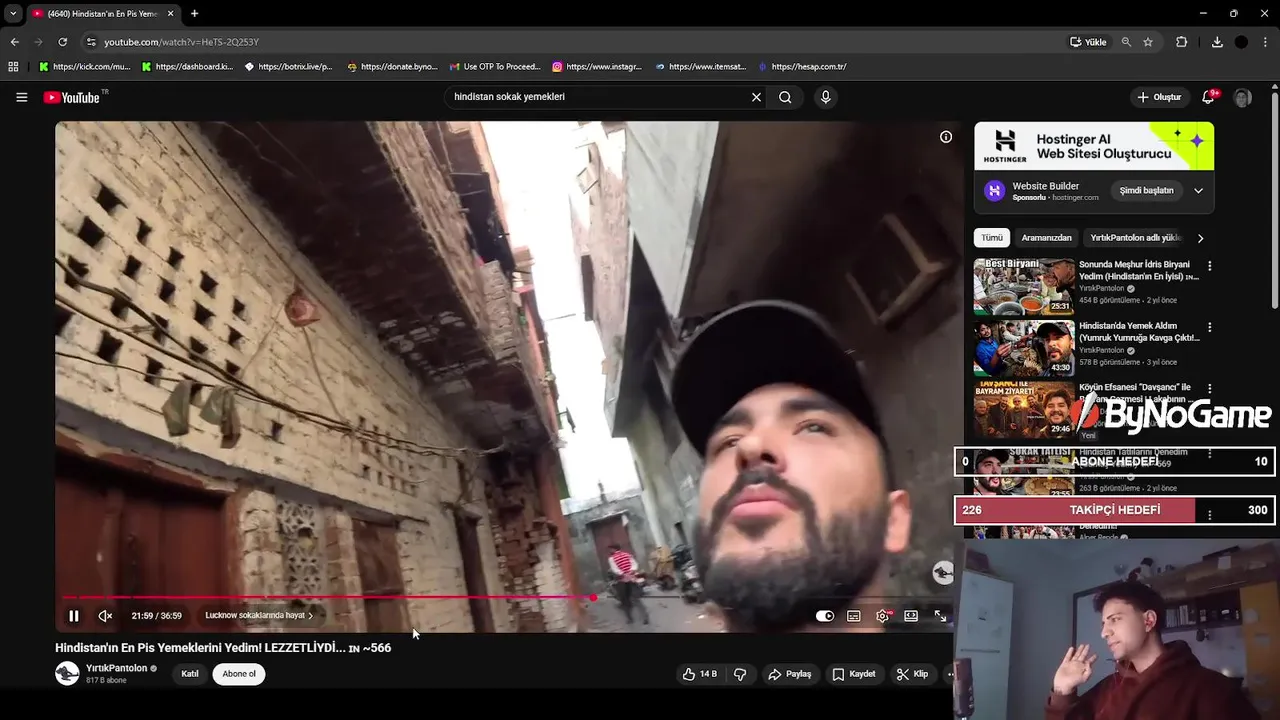Expand the Hostinger ad chevron
1280x720 pixels.
(x=1198, y=190)
